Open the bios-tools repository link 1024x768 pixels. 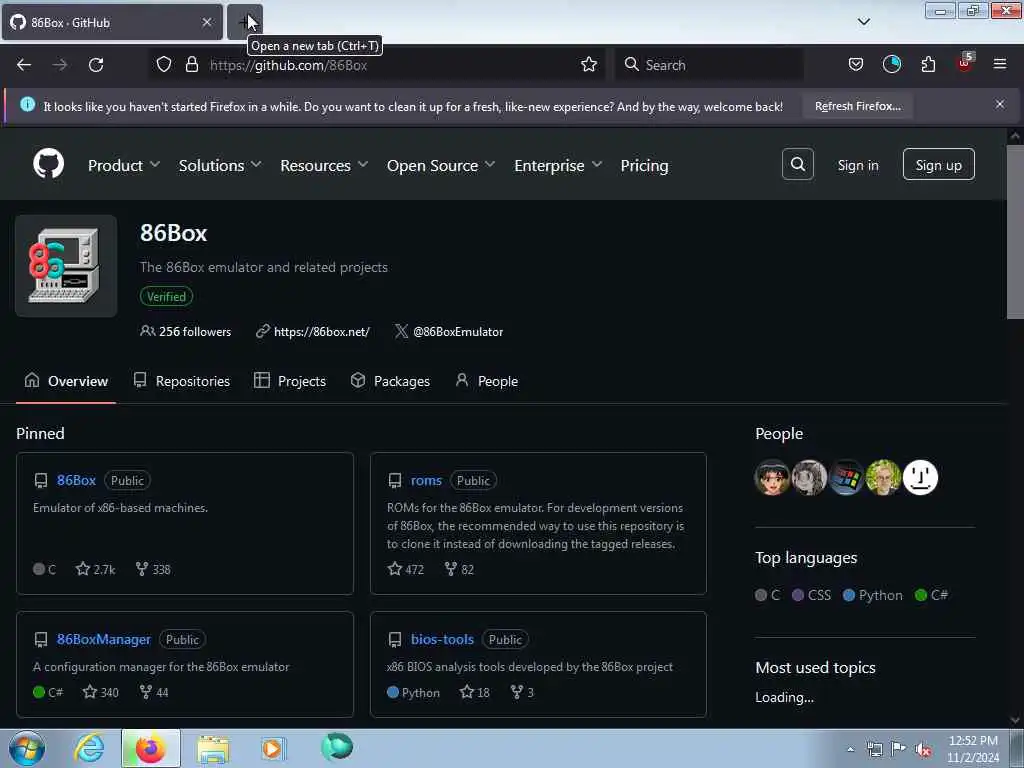[x=442, y=639]
